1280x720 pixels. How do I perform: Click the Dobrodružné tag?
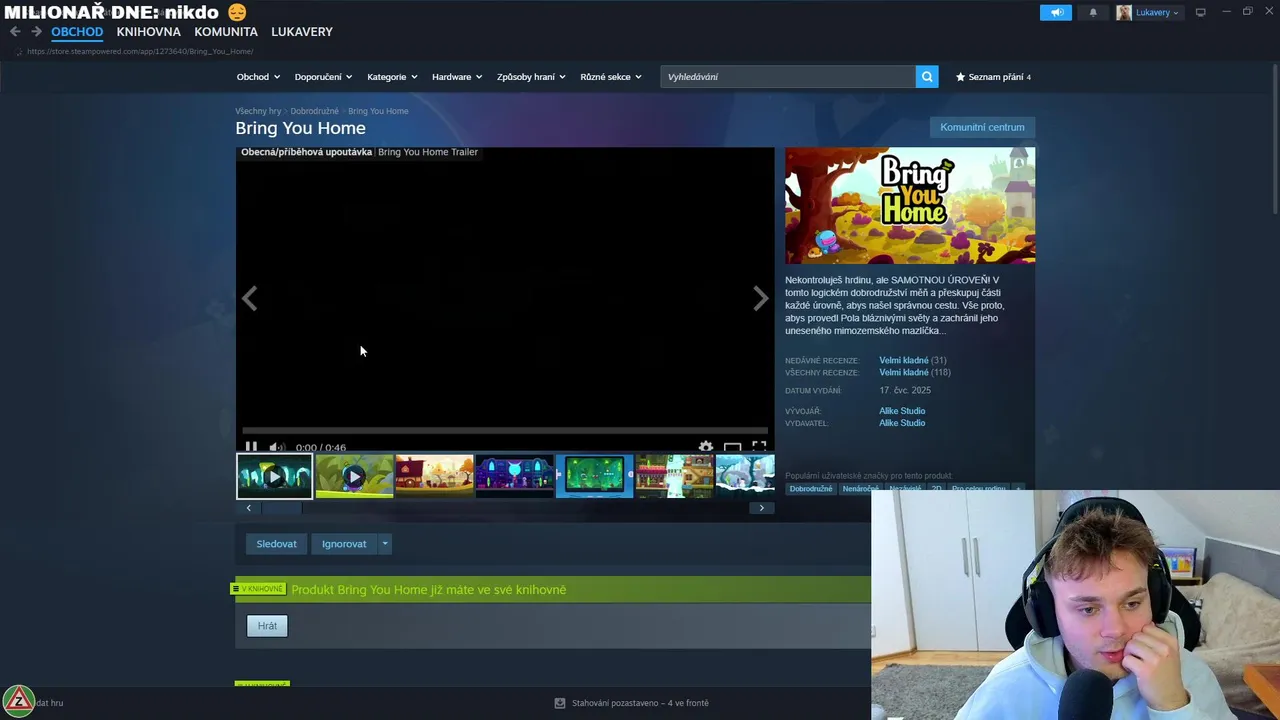tap(810, 489)
